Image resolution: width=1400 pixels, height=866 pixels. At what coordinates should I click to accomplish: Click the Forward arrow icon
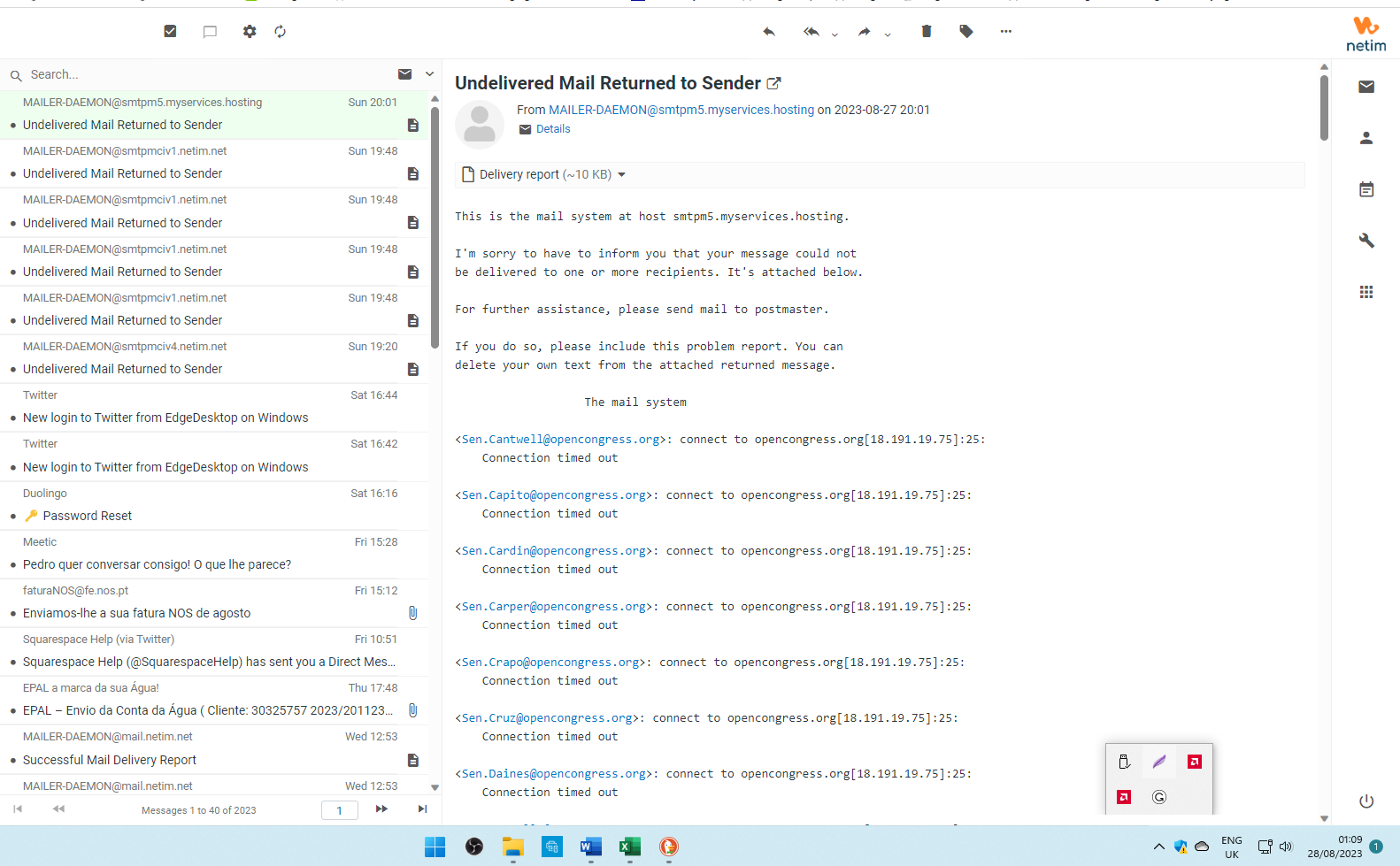pyautogui.click(x=864, y=32)
